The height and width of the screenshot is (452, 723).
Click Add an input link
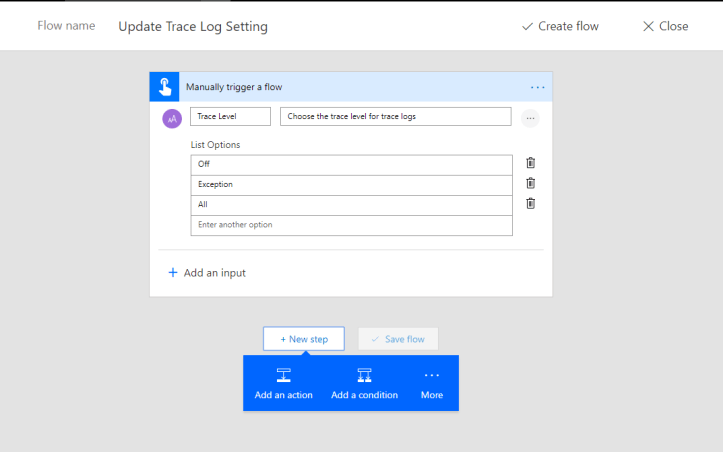(x=206, y=272)
